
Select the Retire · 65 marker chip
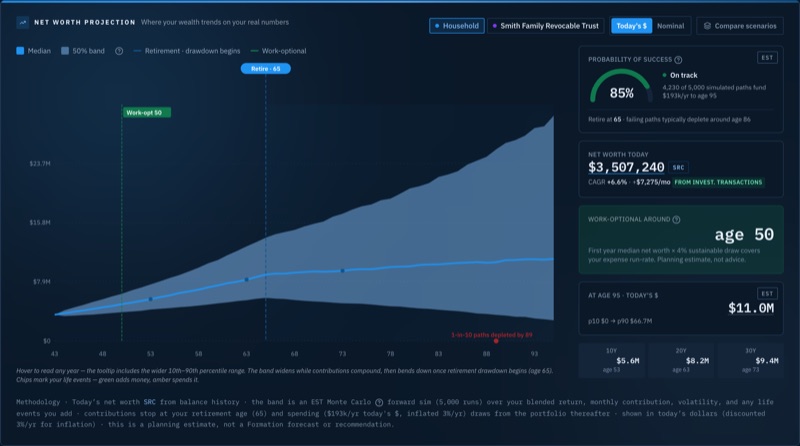click(x=266, y=68)
